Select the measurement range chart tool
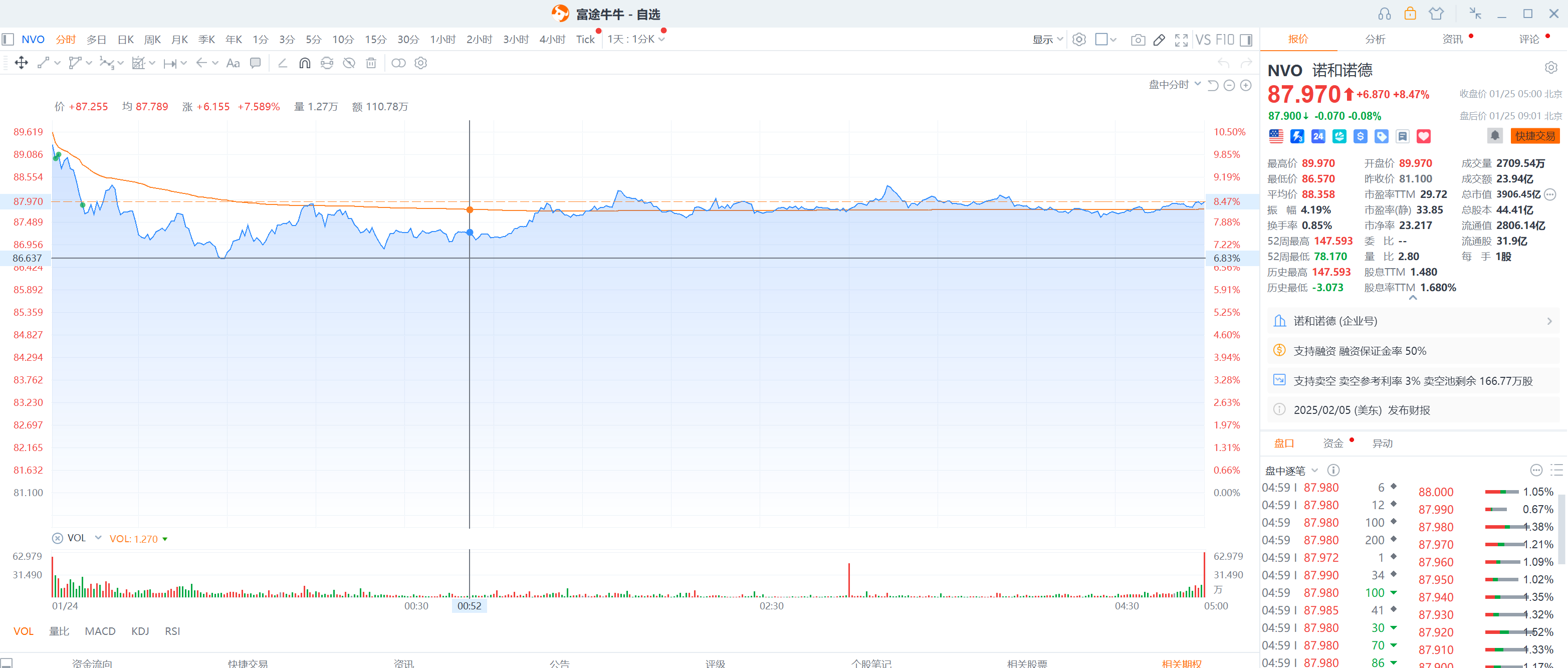The height and width of the screenshot is (668, 1568). click(x=138, y=63)
